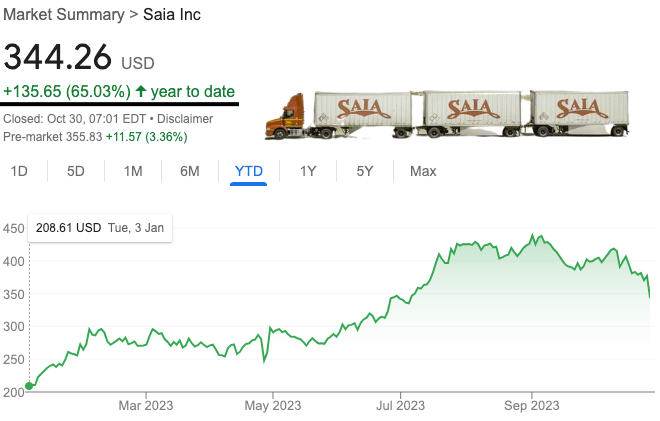Click the green year-to-date up arrow

[x=141, y=91]
